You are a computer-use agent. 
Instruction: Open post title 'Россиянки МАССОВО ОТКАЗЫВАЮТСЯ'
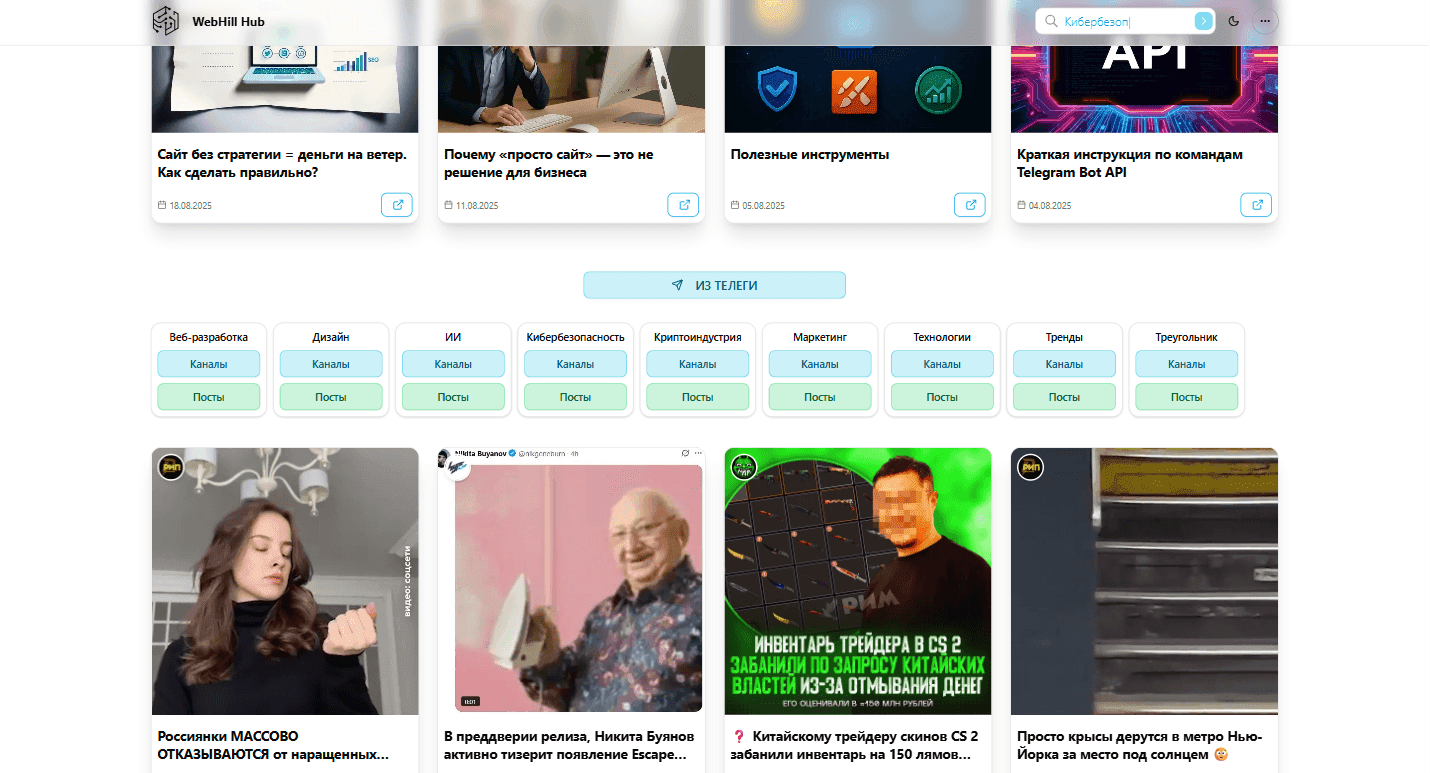point(273,745)
